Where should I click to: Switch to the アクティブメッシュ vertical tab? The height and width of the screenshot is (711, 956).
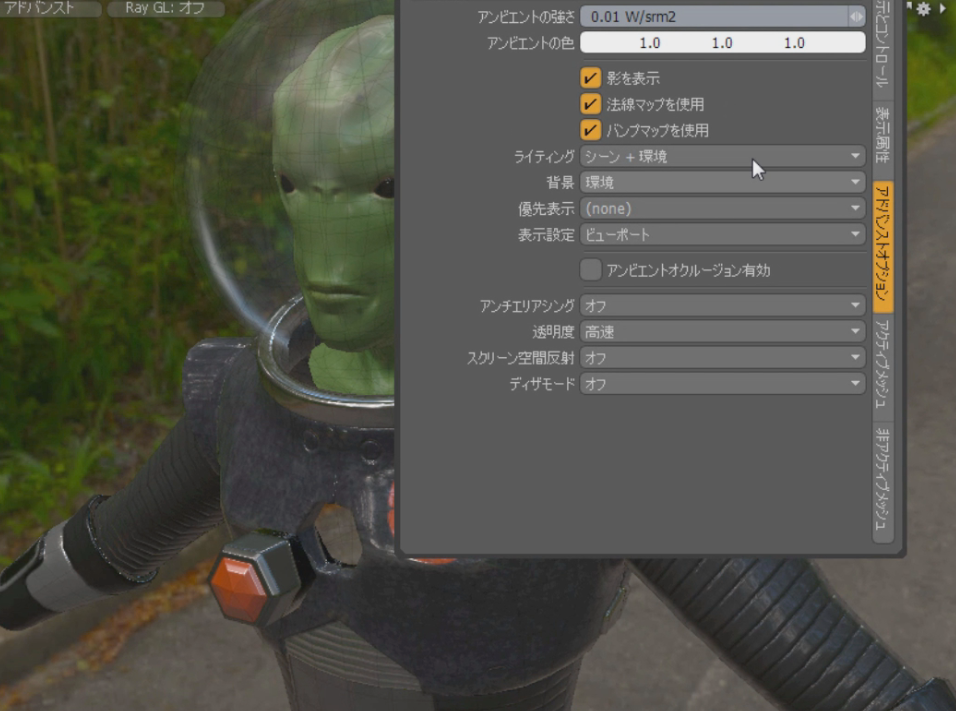pyautogui.click(x=883, y=365)
